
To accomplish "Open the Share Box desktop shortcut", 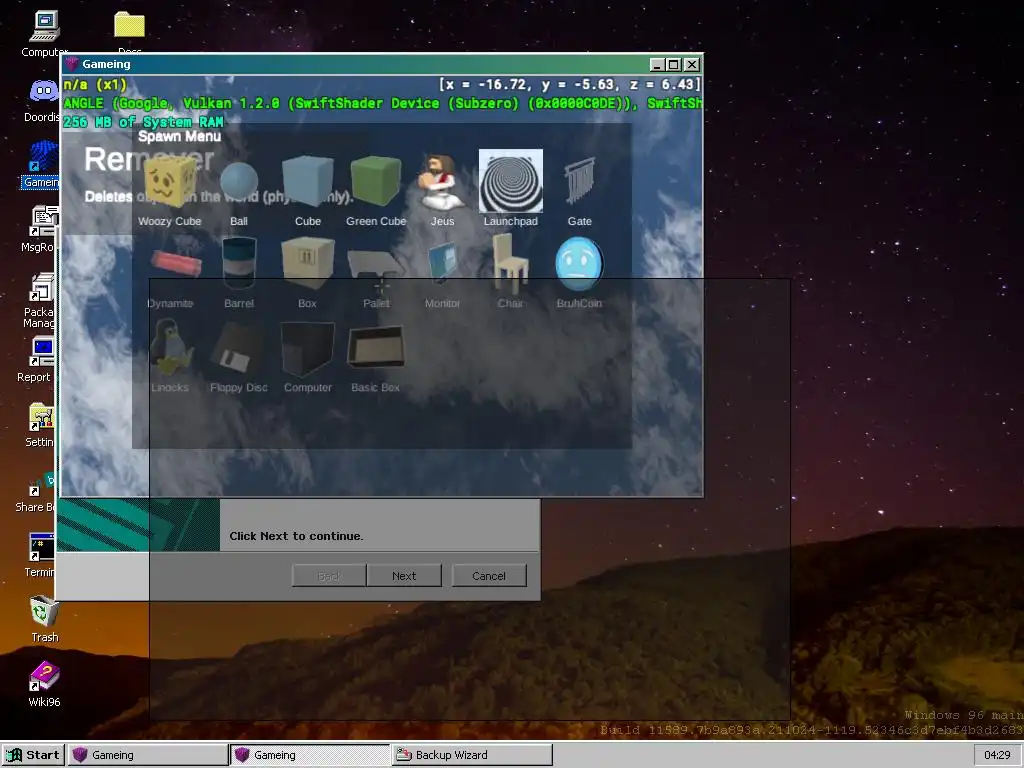I will [x=37, y=491].
